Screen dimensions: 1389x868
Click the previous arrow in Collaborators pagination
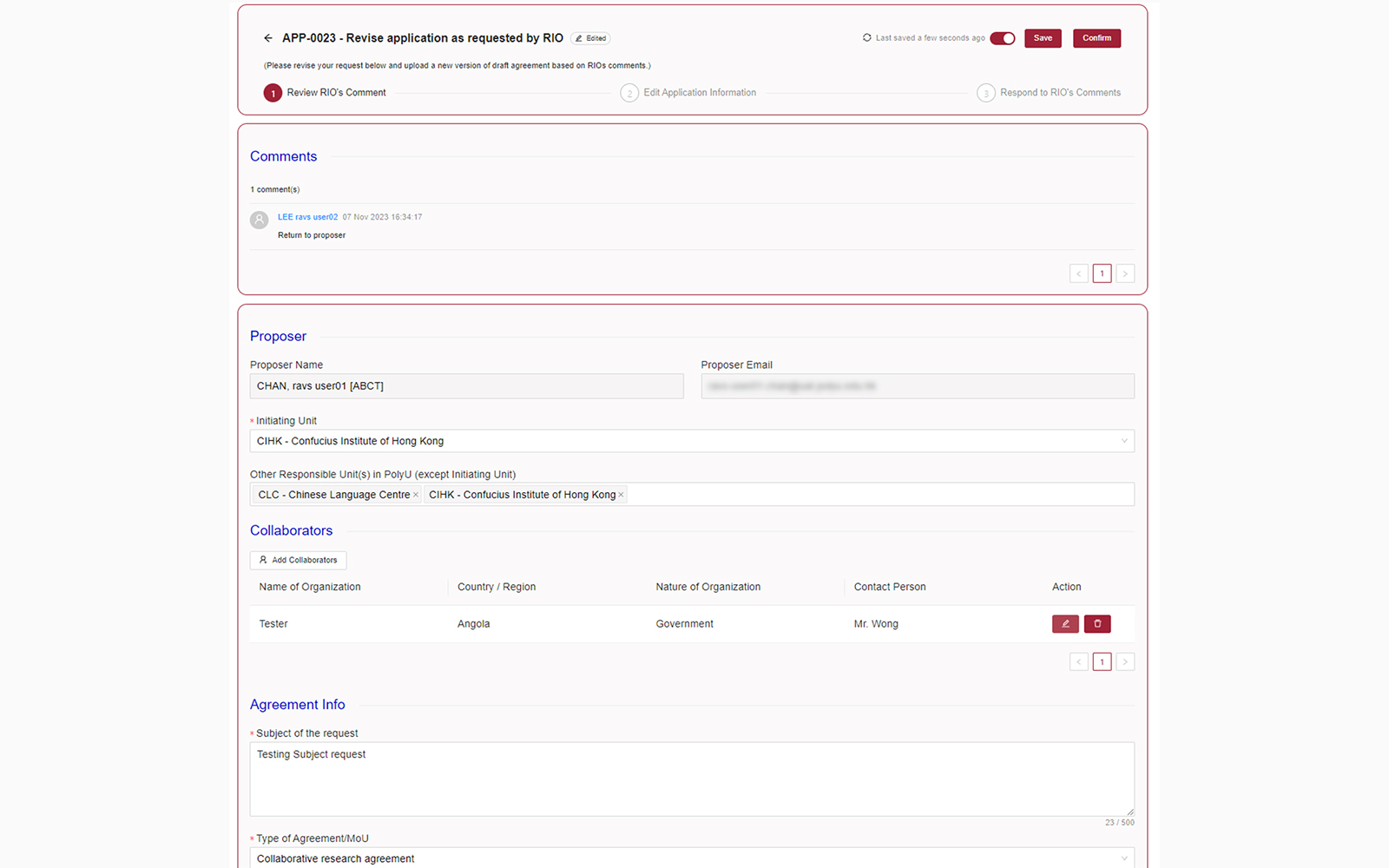point(1078,661)
